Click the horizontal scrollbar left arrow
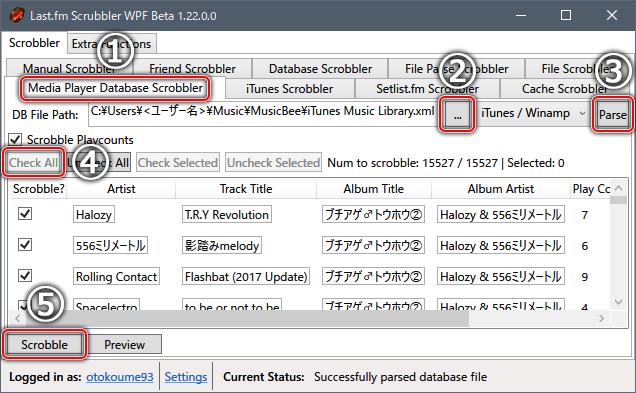 [17, 319]
